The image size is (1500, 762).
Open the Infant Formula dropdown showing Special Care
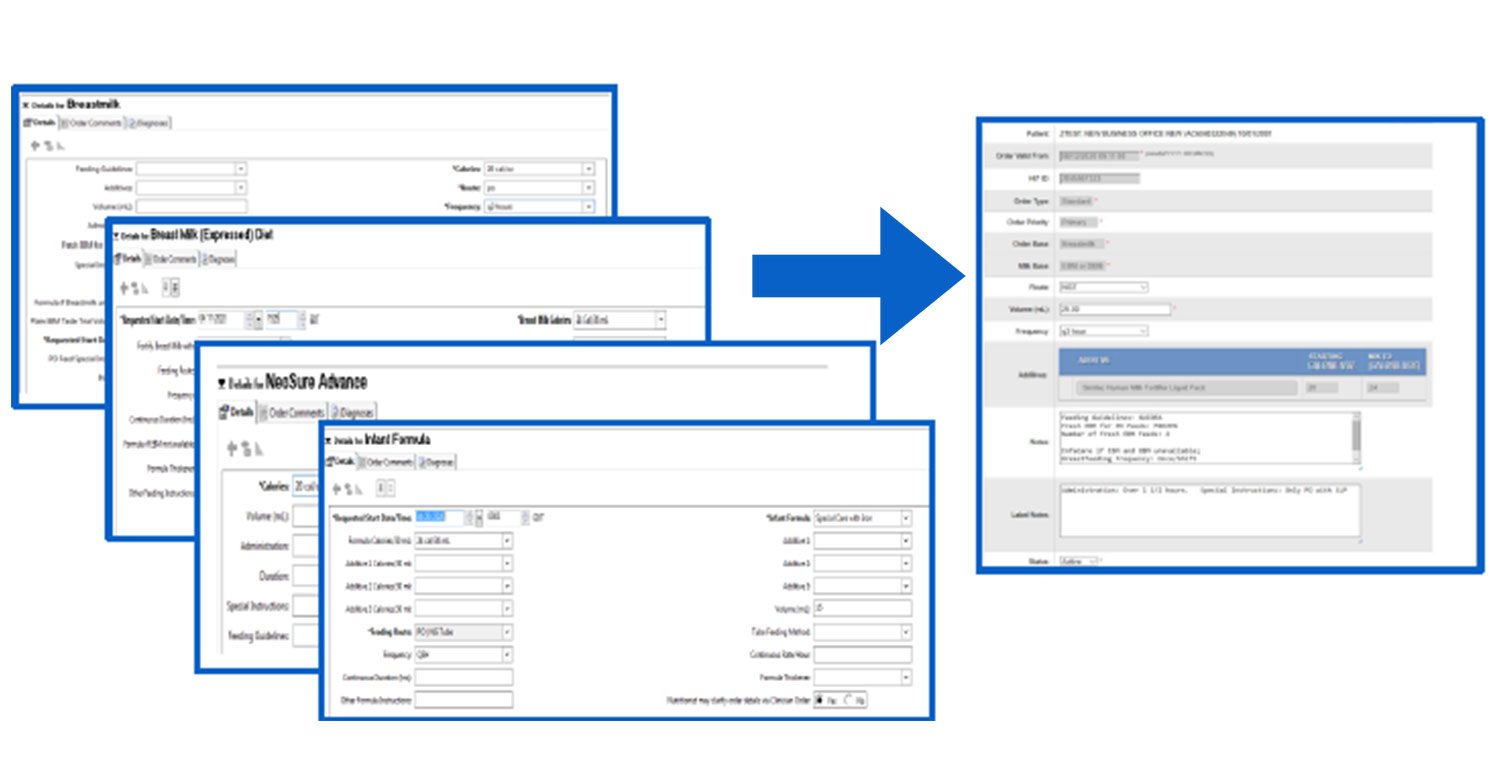[x=905, y=519]
